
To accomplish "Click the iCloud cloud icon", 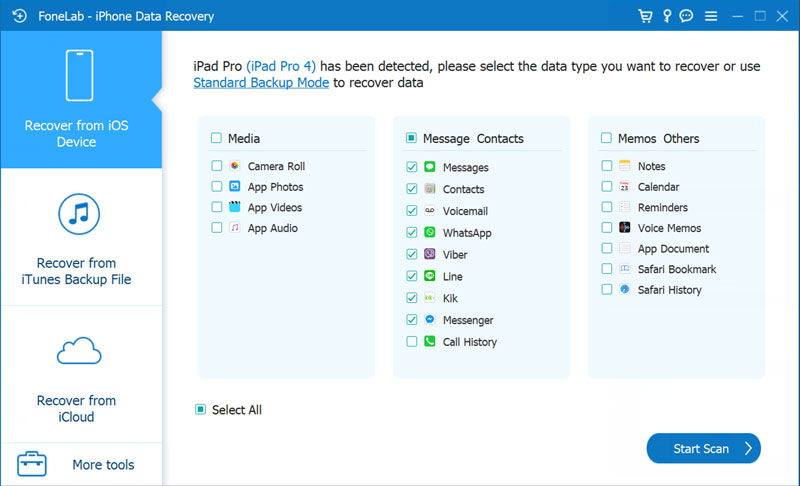I will [x=79, y=350].
